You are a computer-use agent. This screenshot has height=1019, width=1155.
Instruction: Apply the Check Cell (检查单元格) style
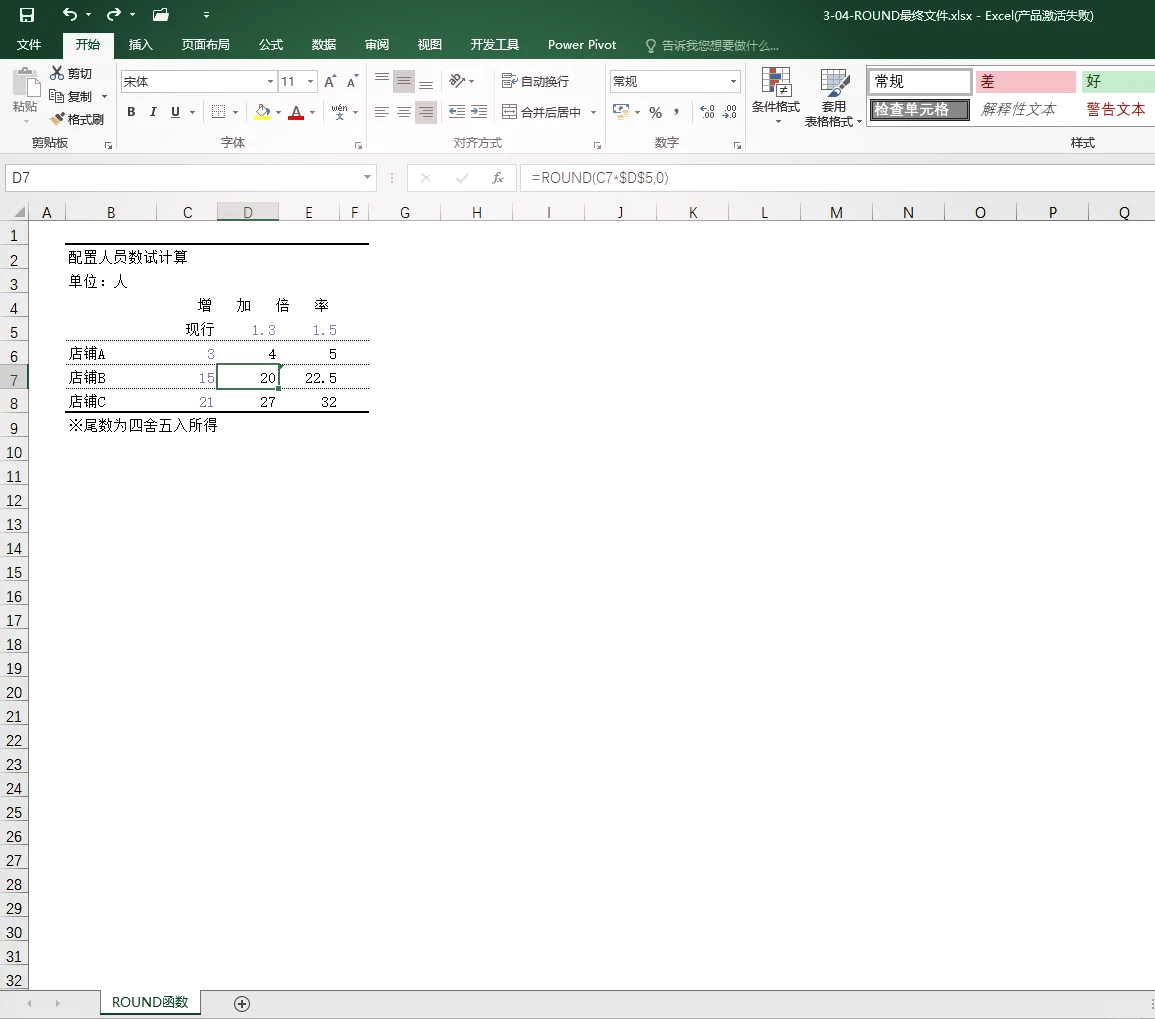click(919, 110)
